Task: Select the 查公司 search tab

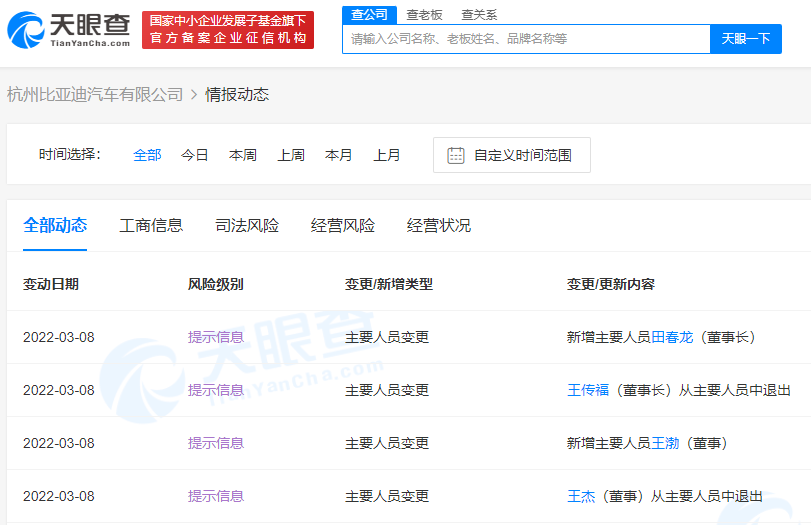Action: 369,14
